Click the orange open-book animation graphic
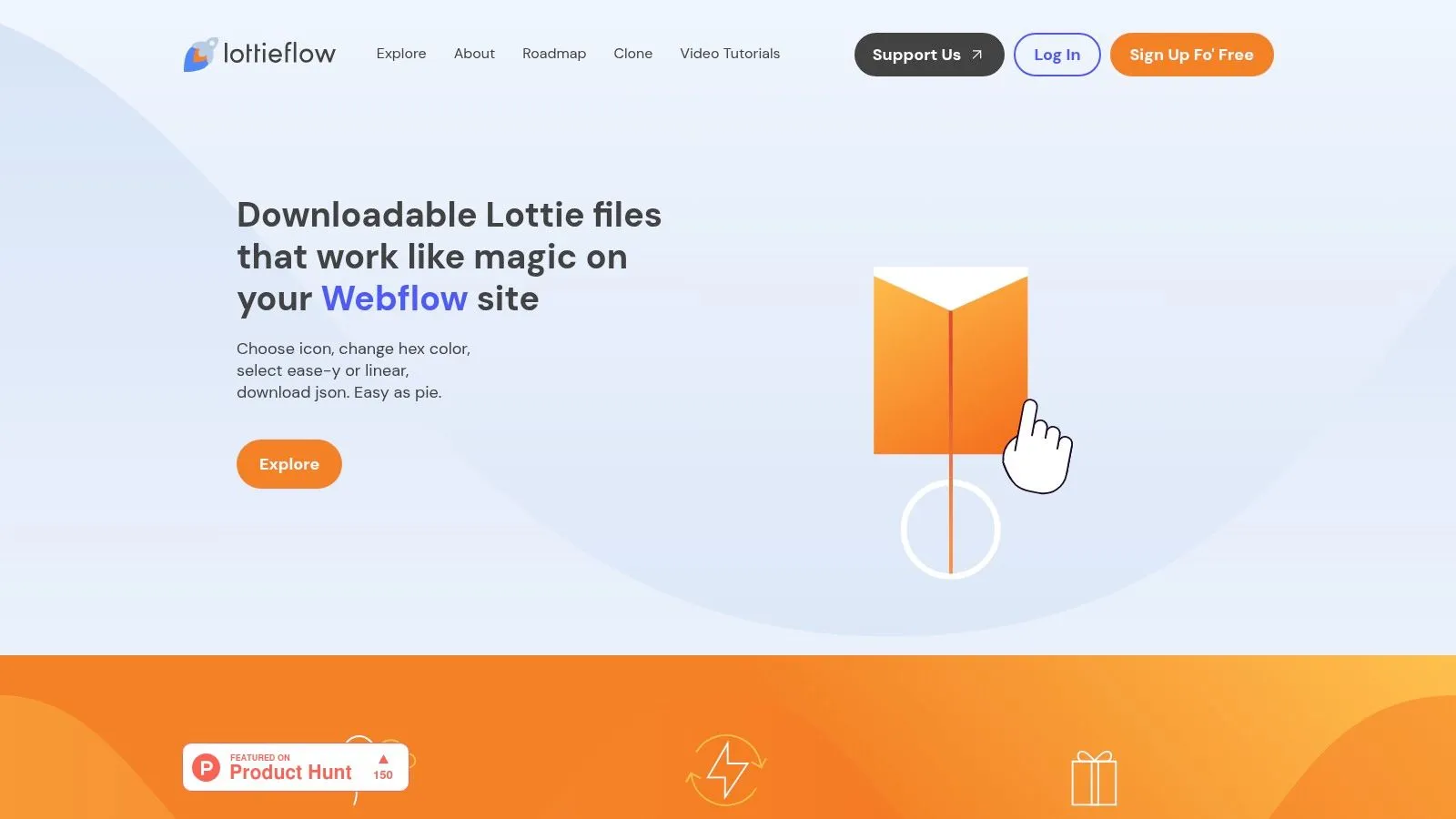The height and width of the screenshot is (819, 1456). (951, 360)
